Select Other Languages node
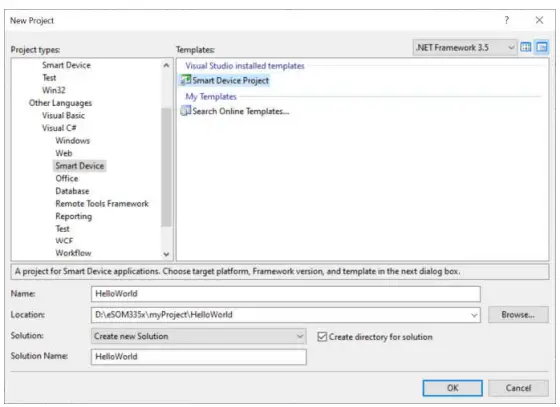The height and width of the screenshot is (407, 560). tap(60, 103)
